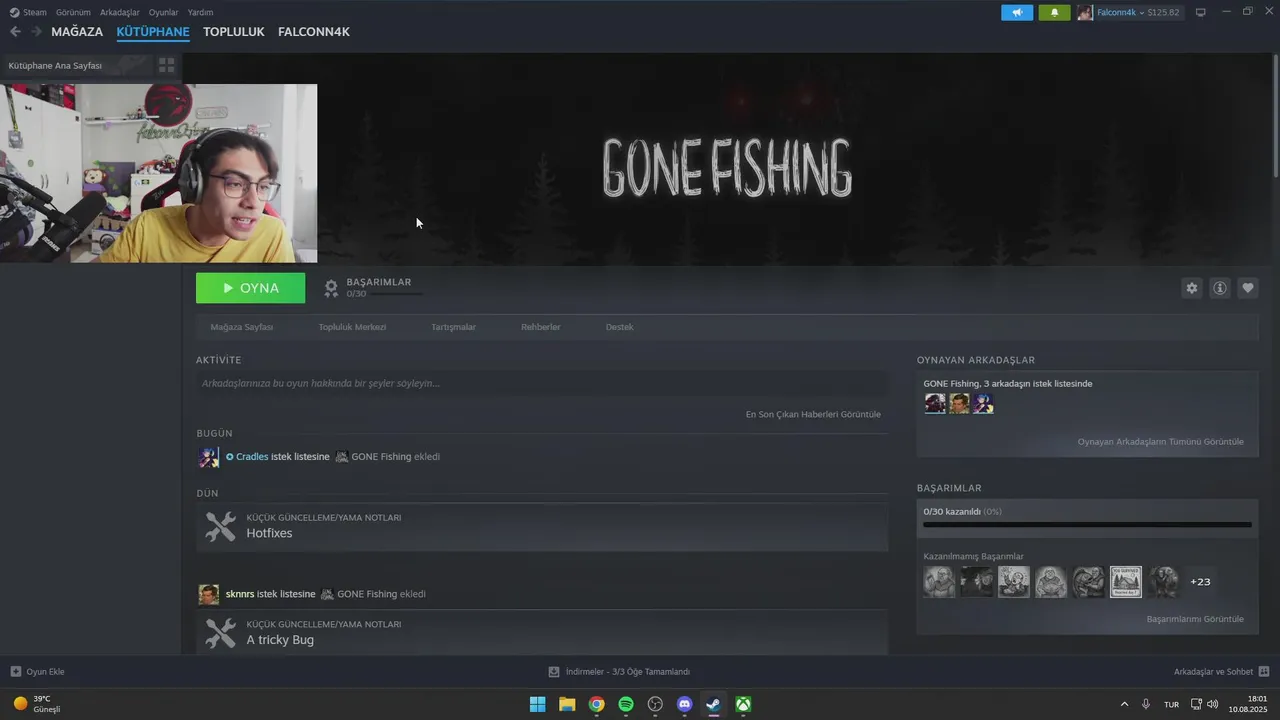
Task: Go to MAĞAZA tab
Action: (77, 32)
